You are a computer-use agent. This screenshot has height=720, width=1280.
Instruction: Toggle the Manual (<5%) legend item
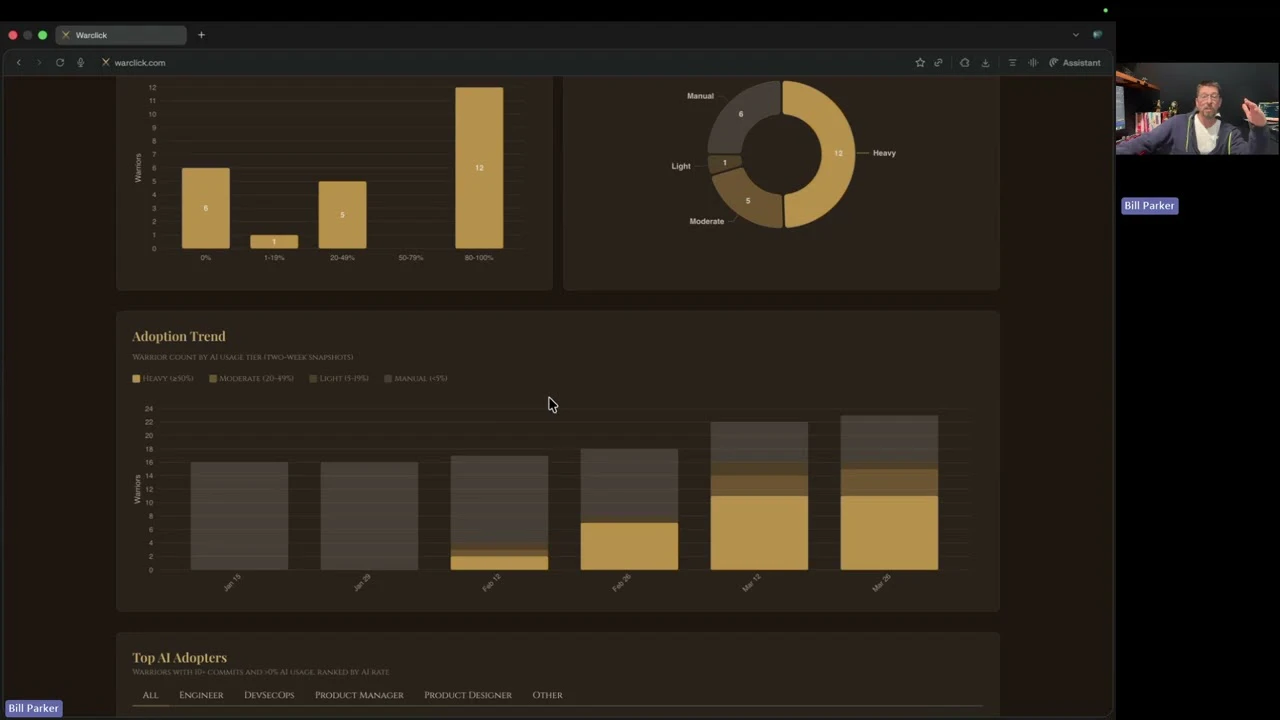pyautogui.click(x=416, y=378)
